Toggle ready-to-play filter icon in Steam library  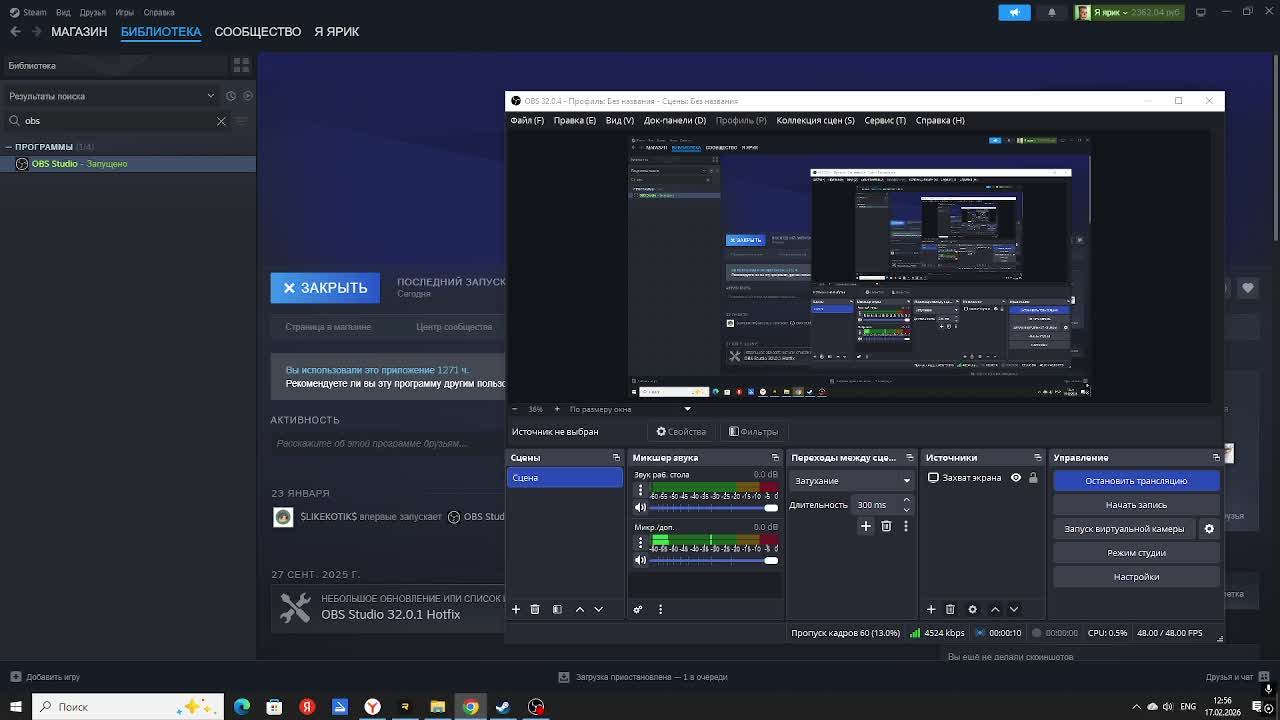click(248, 96)
